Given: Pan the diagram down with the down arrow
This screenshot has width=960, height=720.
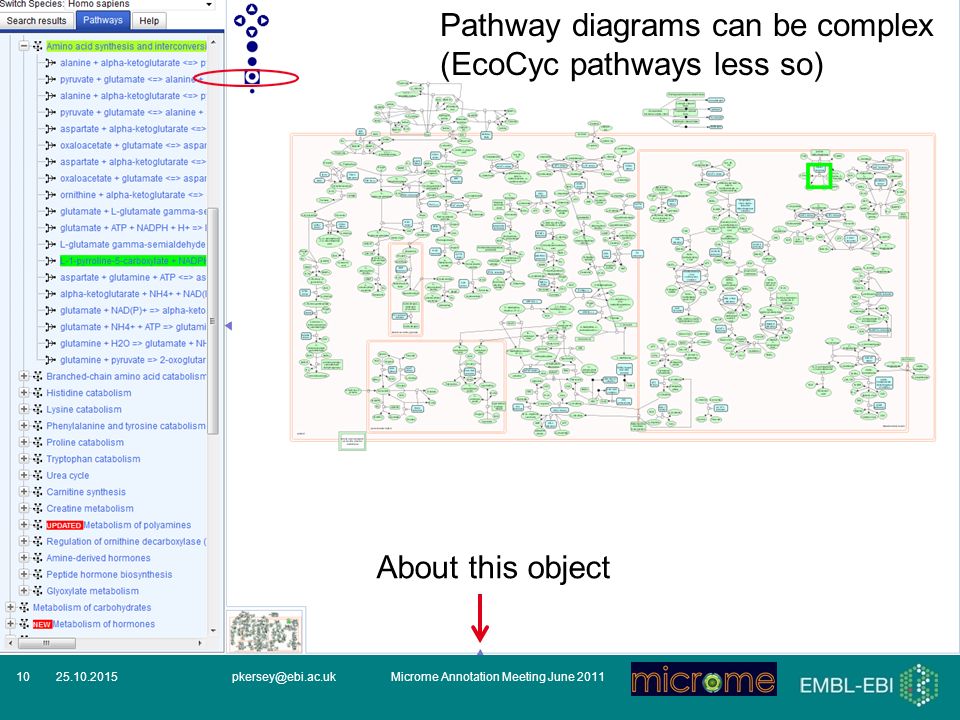Looking at the screenshot, I should pyautogui.click(x=252, y=31).
